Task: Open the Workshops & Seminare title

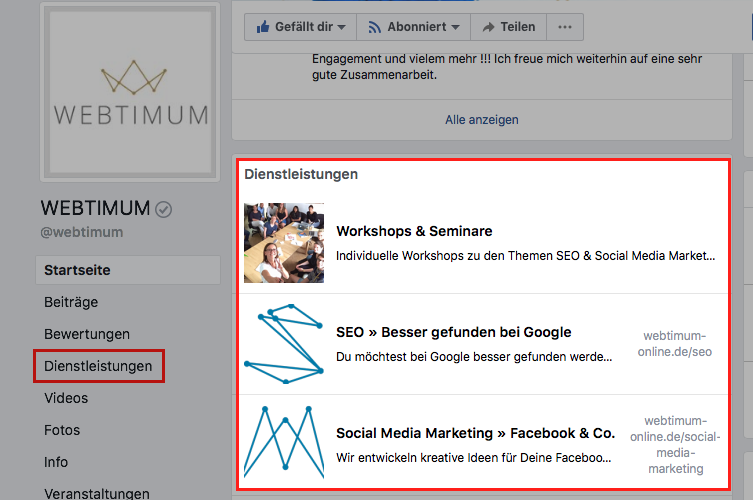Action: tap(414, 231)
